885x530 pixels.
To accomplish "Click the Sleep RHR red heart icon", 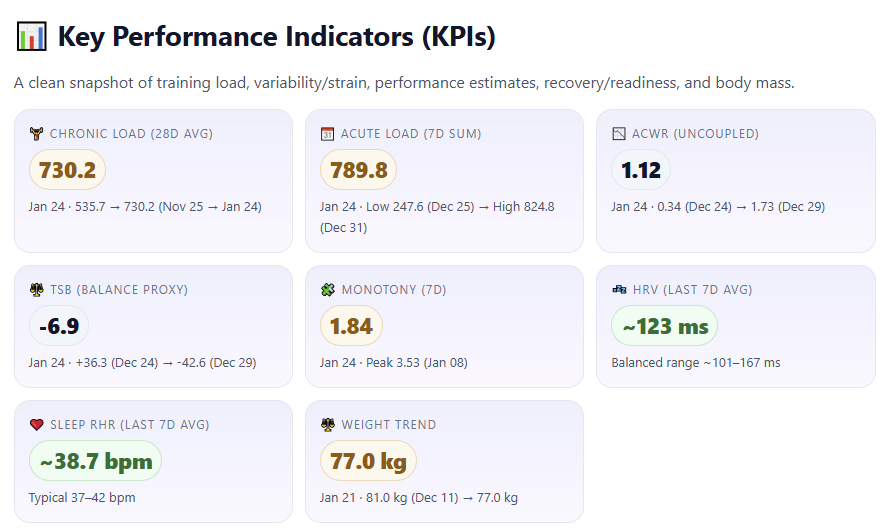I will click(36, 424).
